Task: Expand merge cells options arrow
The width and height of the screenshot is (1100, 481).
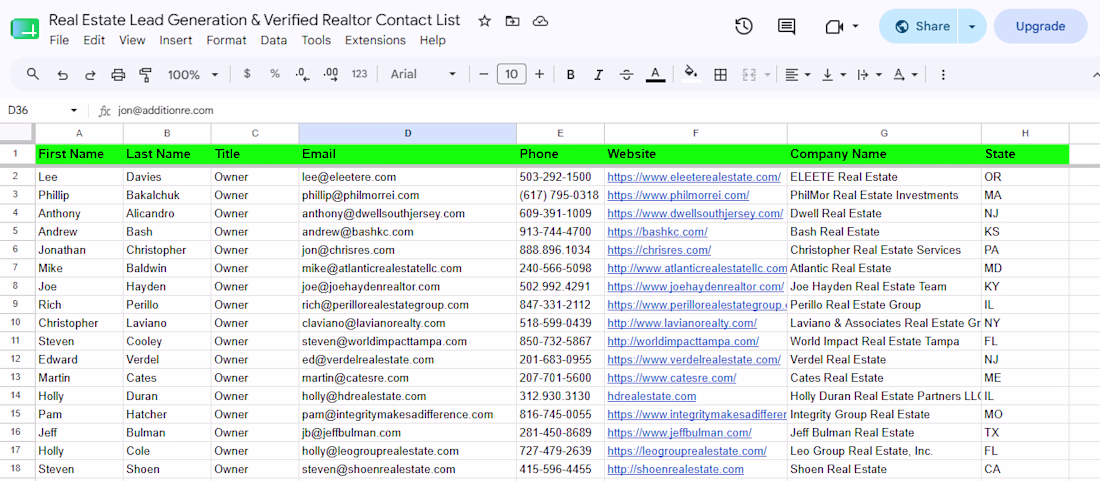Action: (767, 74)
